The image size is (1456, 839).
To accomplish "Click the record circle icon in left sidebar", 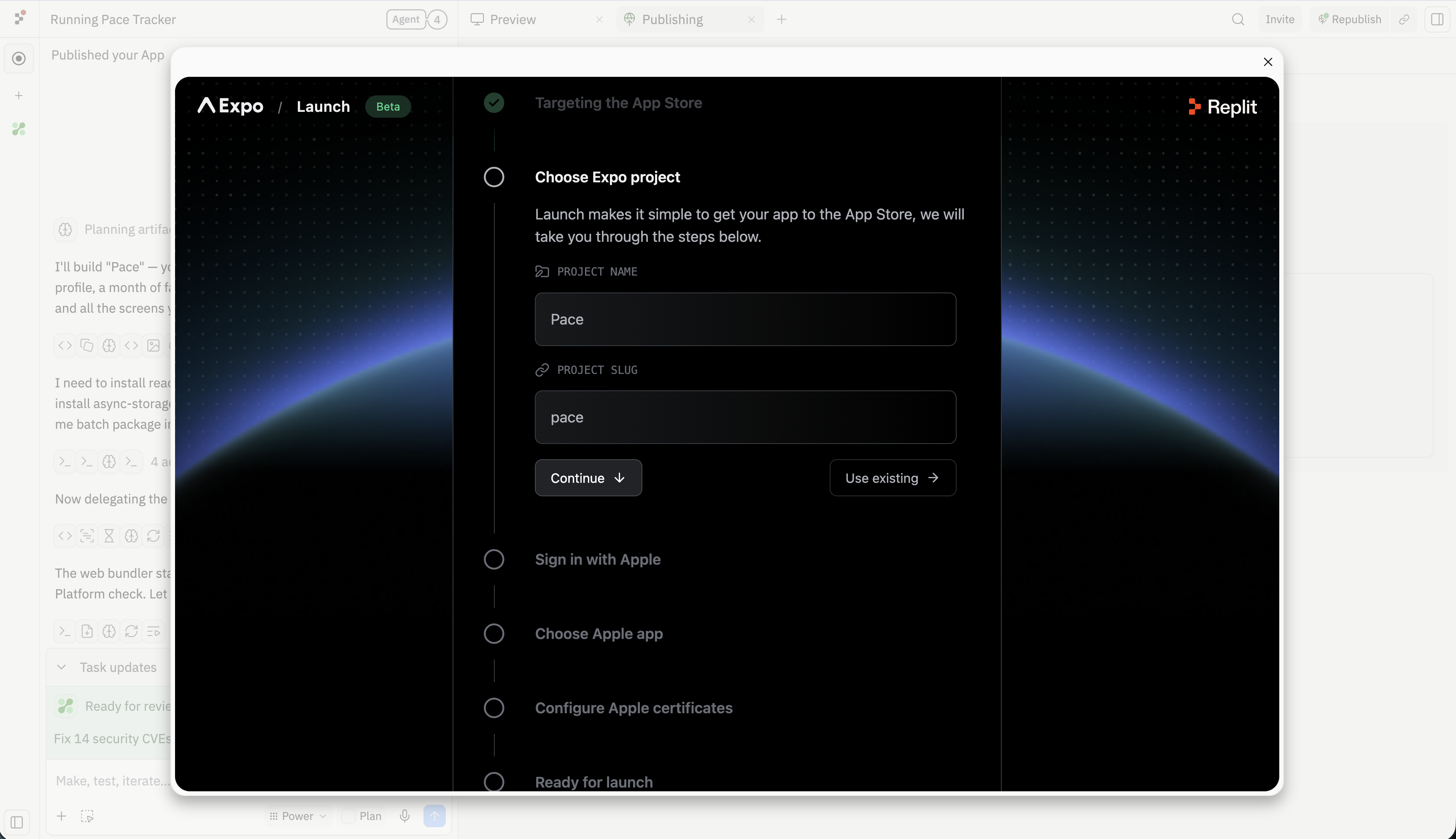I will click(x=19, y=59).
